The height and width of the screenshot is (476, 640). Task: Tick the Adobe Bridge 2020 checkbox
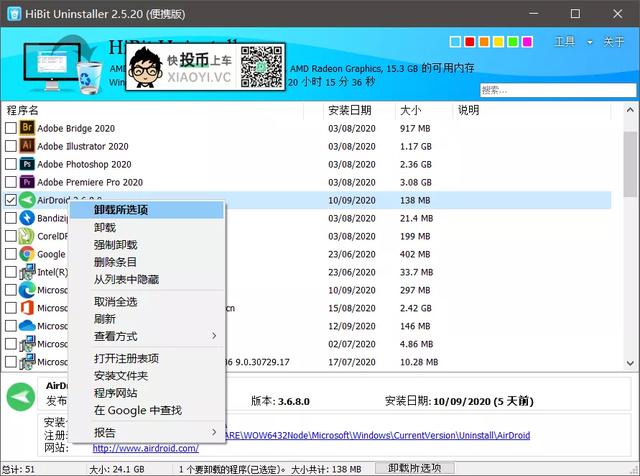pyautogui.click(x=11, y=128)
